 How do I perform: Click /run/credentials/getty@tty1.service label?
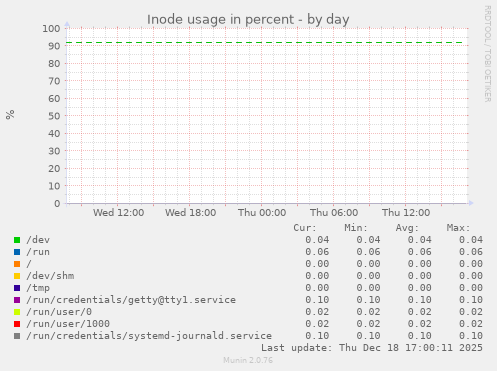point(131,300)
